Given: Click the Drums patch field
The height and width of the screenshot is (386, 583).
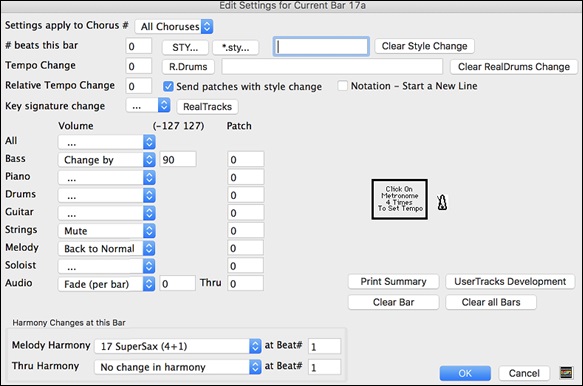Looking at the screenshot, I should point(245,195).
